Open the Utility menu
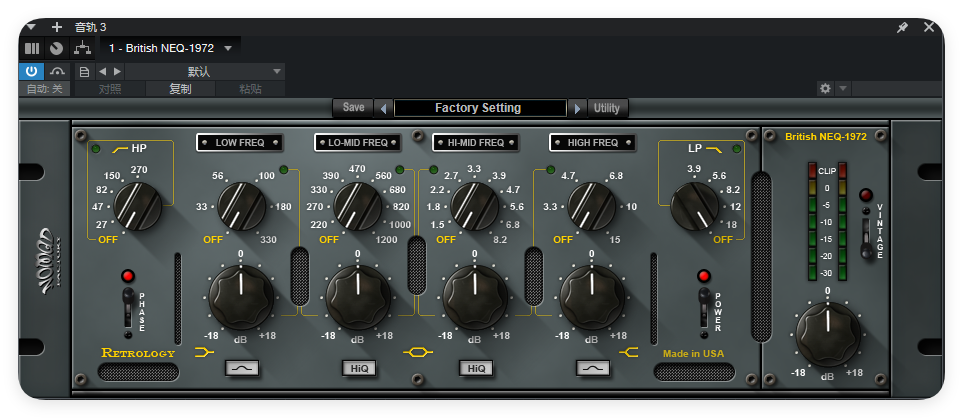This screenshot has width=963, height=418. click(607, 108)
